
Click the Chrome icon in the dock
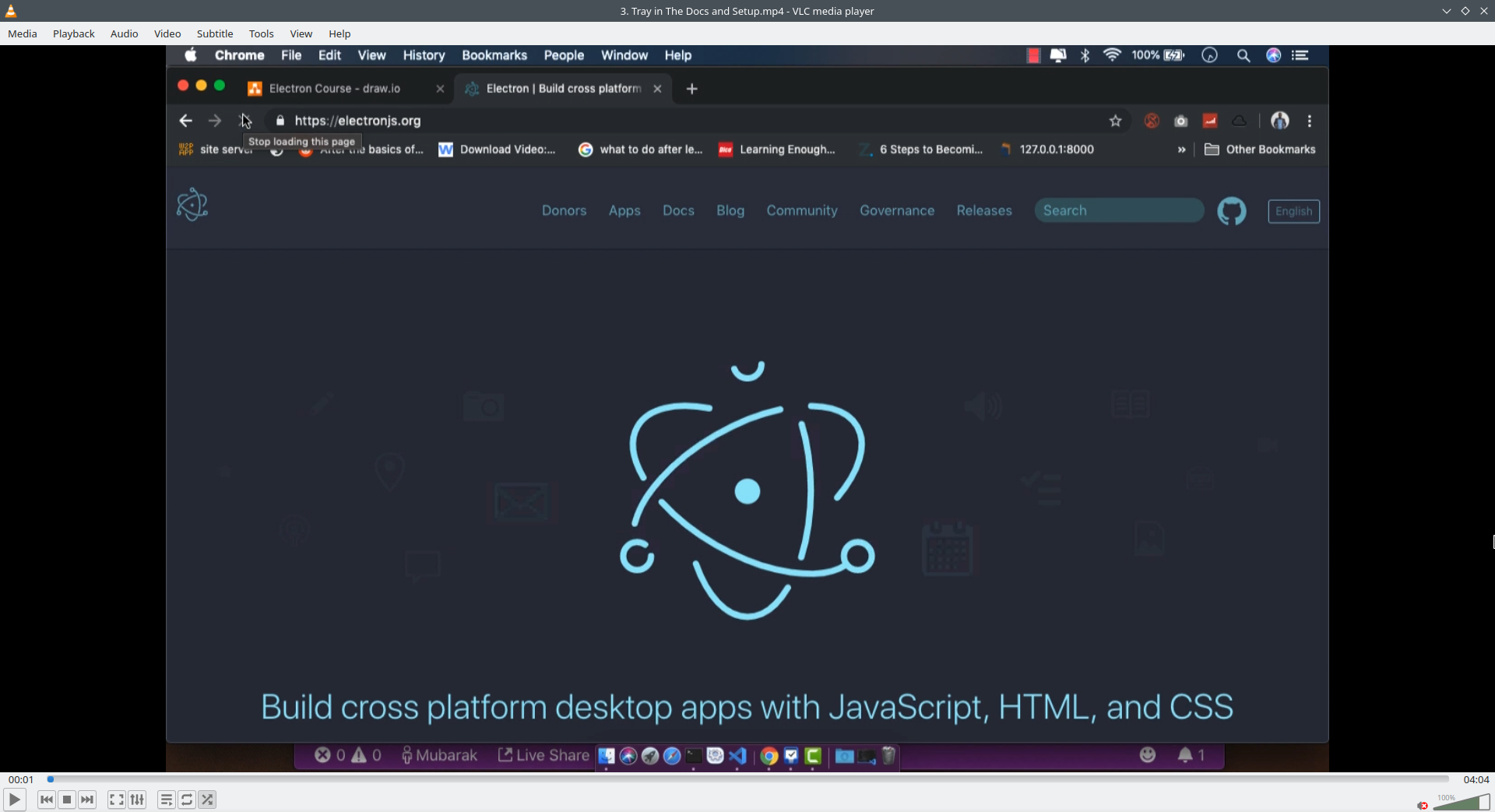[769, 756]
